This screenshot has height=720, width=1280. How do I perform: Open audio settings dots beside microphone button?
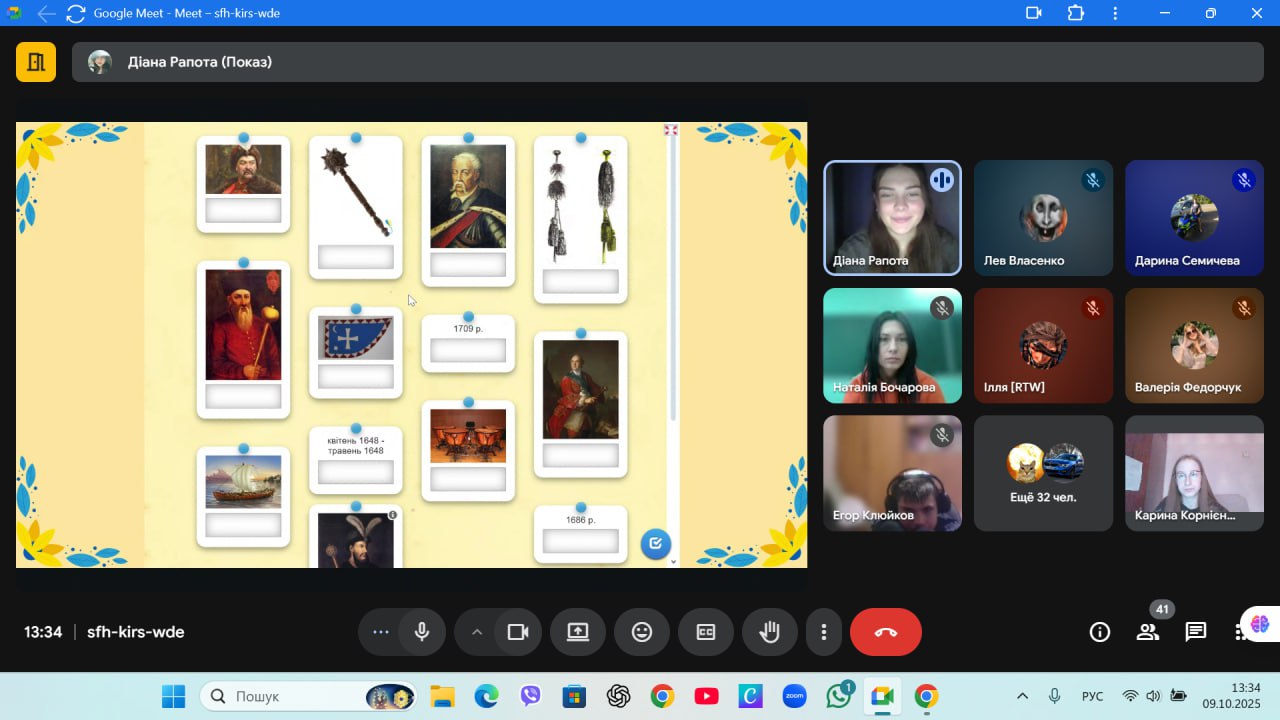click(x=380, y=632)
